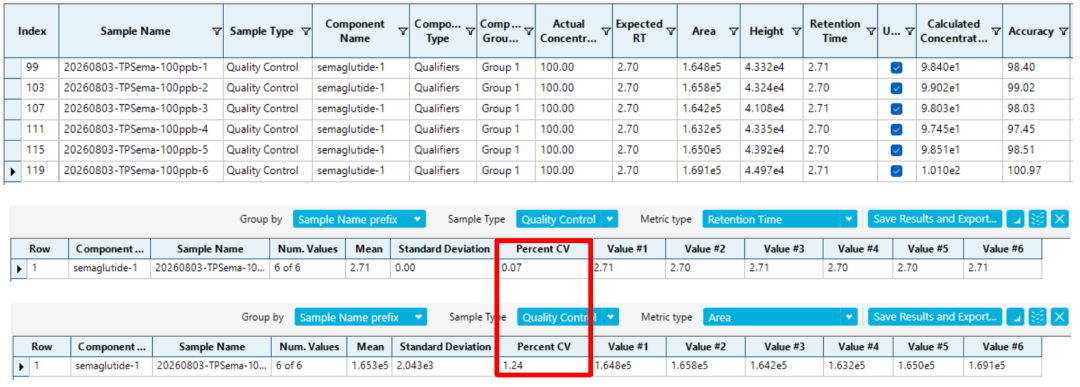Select sample name cell 20260803-TPSema-100ppb-3
This screenshot has height=387, width=1080.
[x=141, y=109]
